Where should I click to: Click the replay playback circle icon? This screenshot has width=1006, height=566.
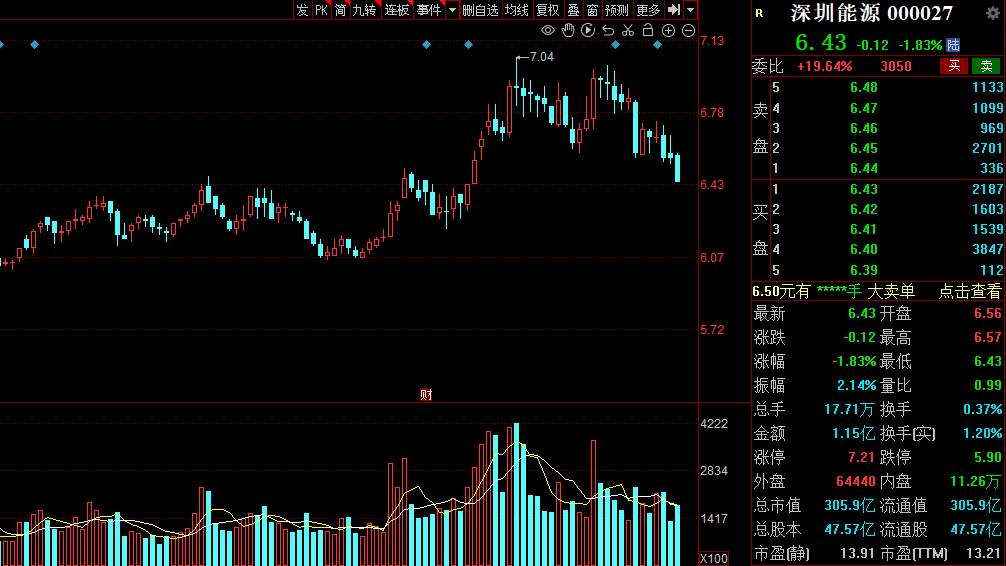588,30
